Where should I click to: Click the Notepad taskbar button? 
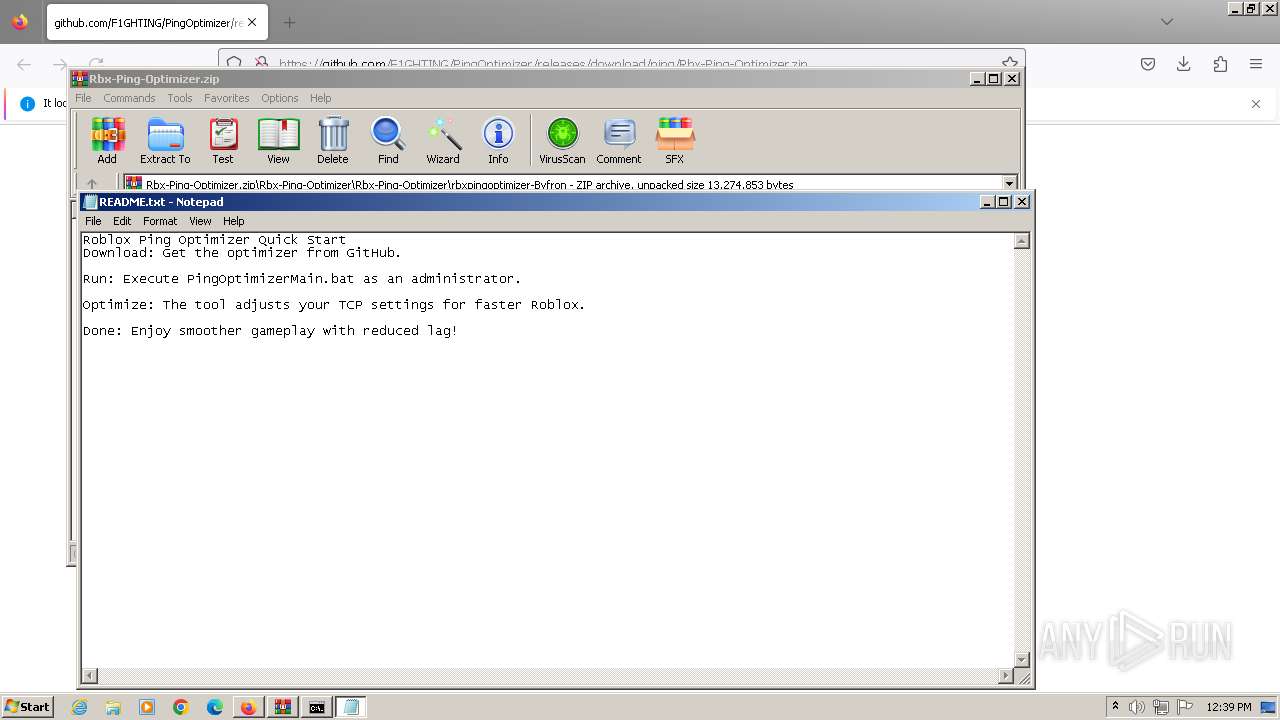point(350,707)
